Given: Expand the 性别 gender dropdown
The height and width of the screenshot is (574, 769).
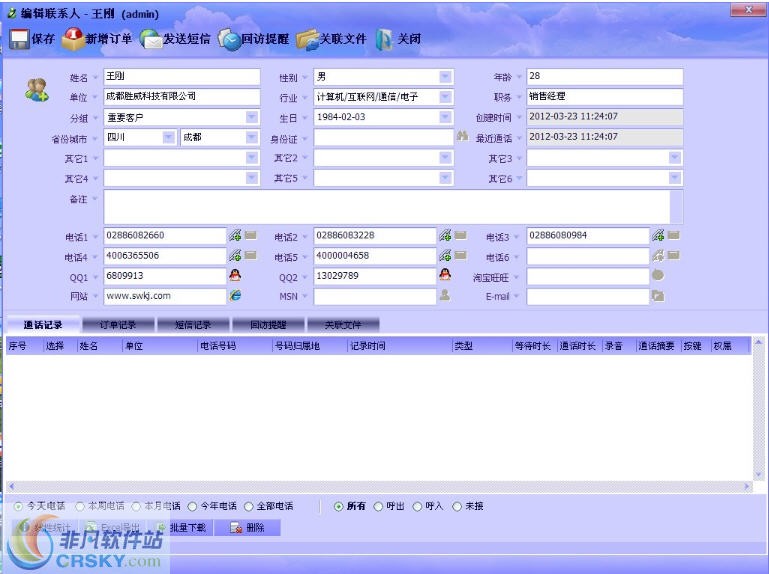Looking at the screenshot, I should (445, 77).
